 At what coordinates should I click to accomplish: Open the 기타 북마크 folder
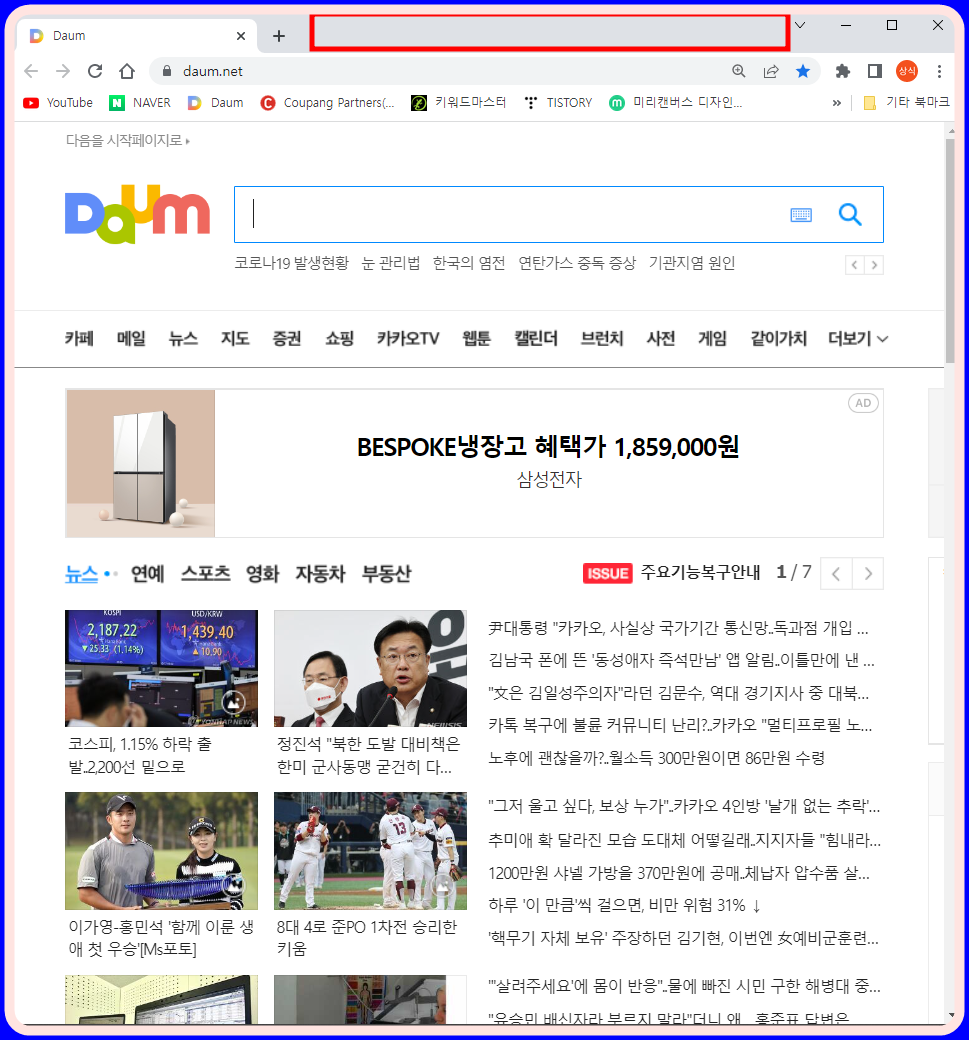coord(906,103)
